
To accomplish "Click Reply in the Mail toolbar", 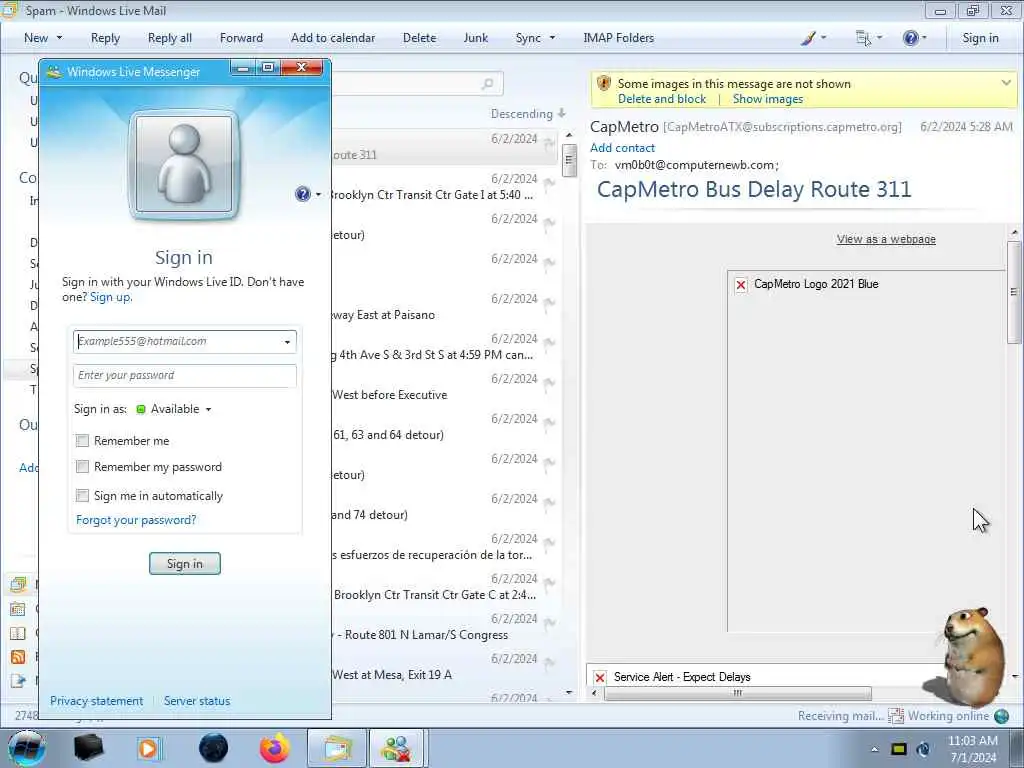I will pos(105,38).
